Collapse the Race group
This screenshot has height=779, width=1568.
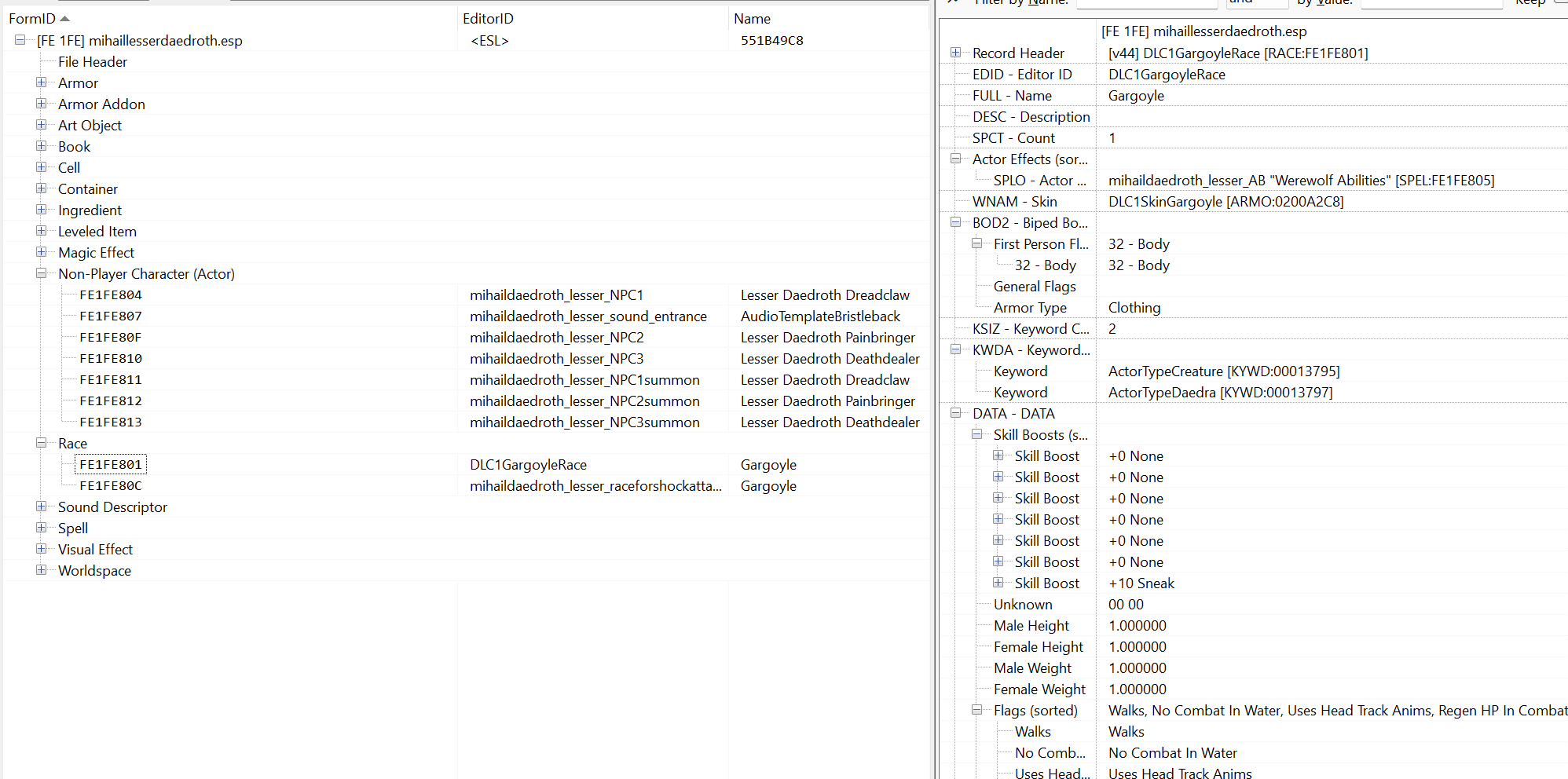coord(42,443)
